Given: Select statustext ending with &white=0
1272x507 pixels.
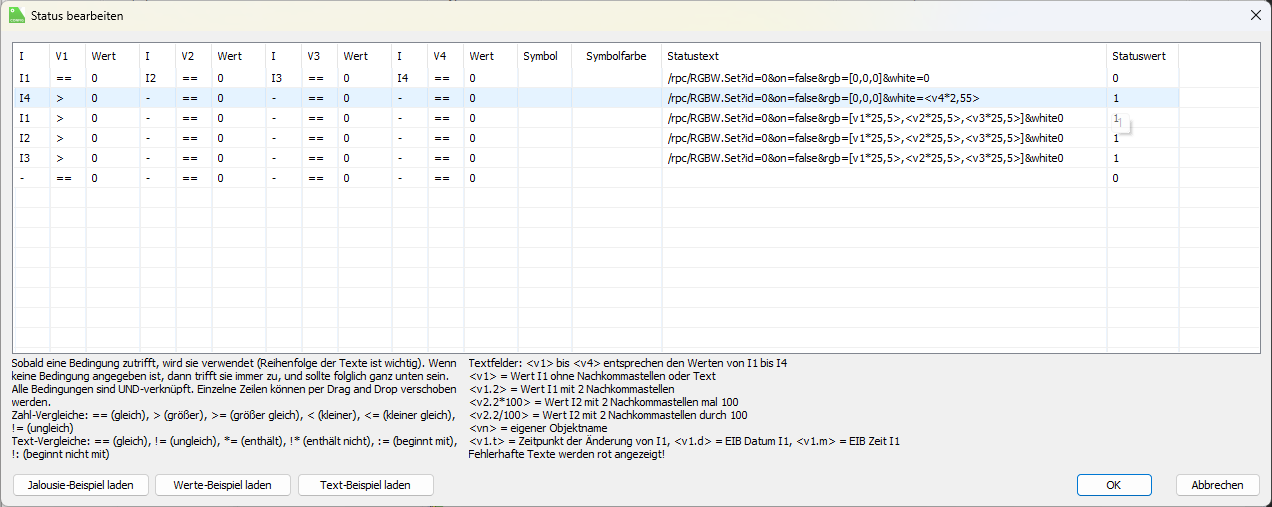Looking at the screenshot, I should tap(798, 78).
